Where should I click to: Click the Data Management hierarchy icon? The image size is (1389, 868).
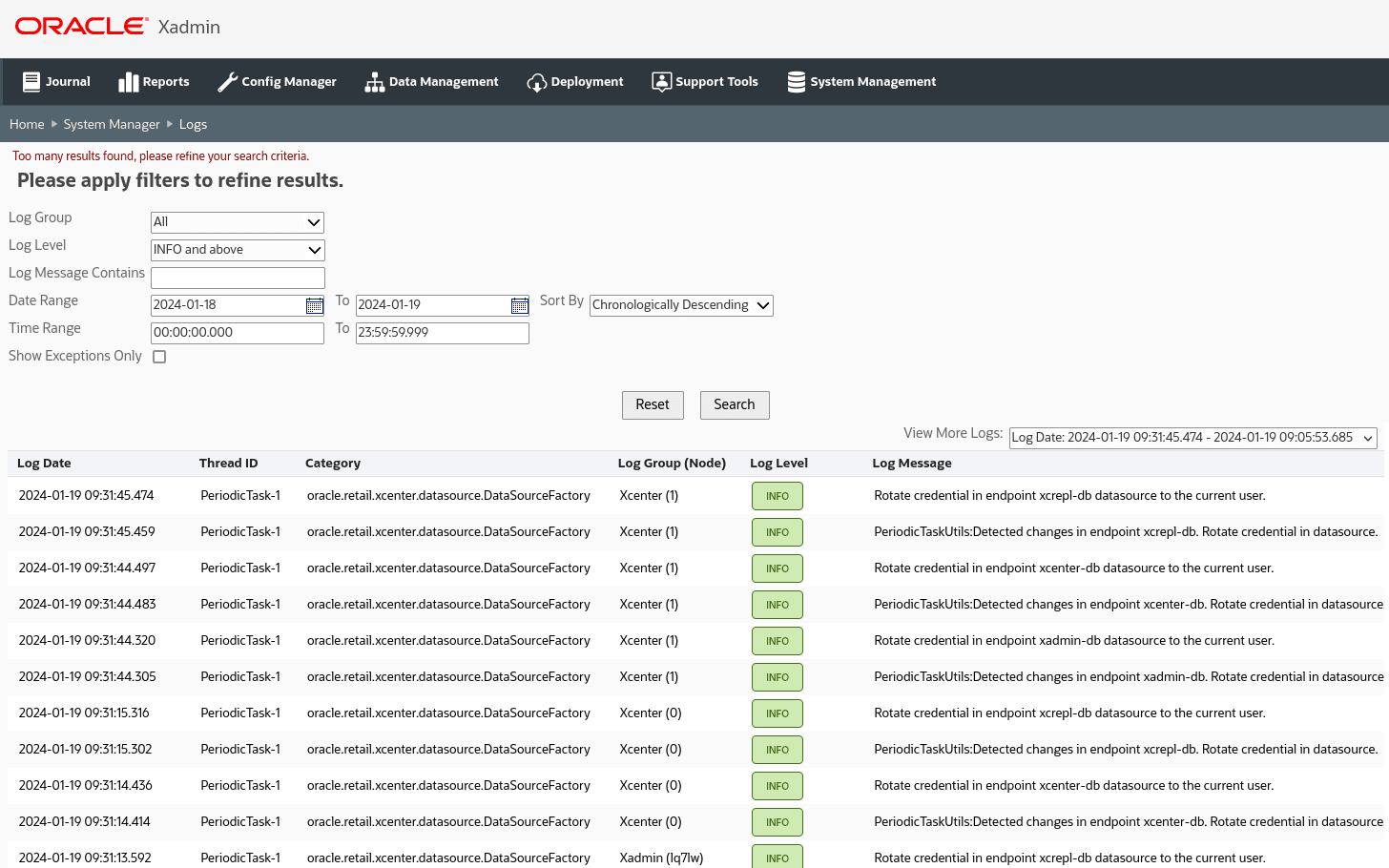(x=374, y=82)
